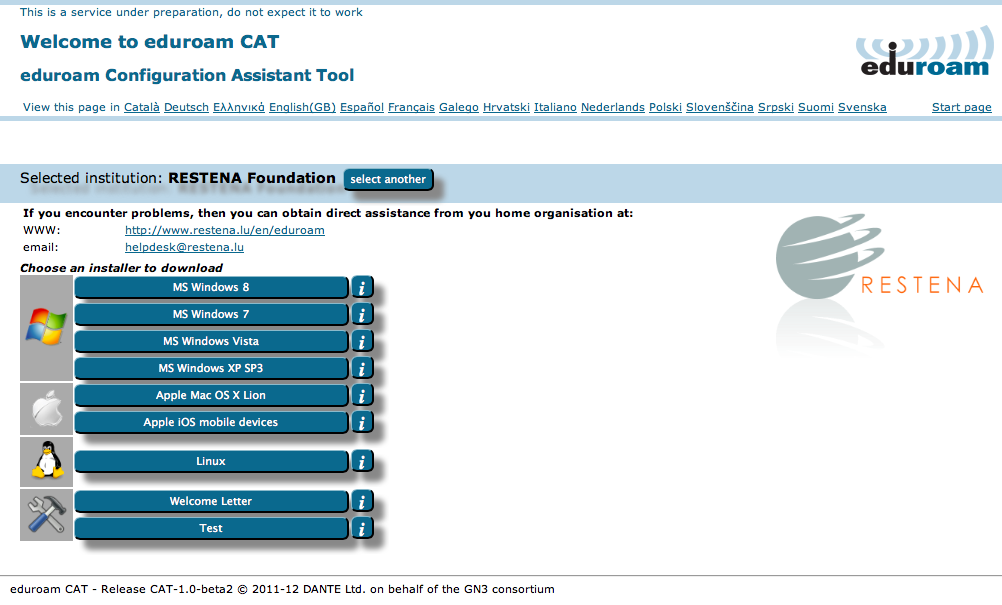The image size is (1002, 605).
Task: Show info for MS Windows Vista installer
Action: (361, 342)
